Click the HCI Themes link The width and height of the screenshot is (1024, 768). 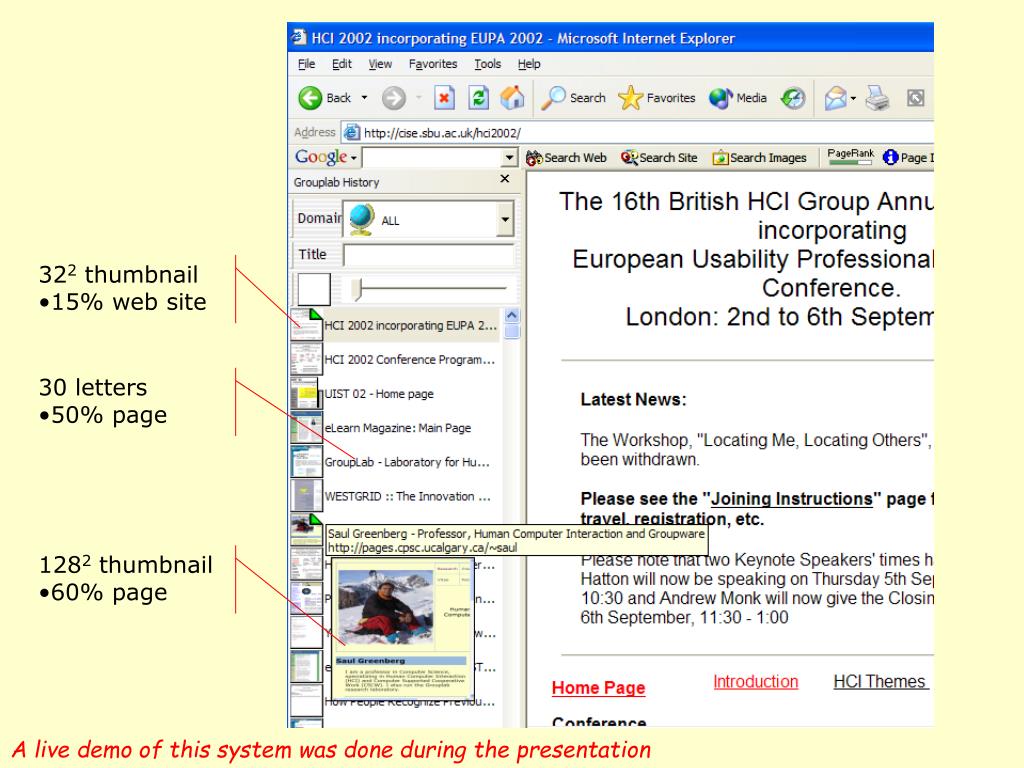880,682
